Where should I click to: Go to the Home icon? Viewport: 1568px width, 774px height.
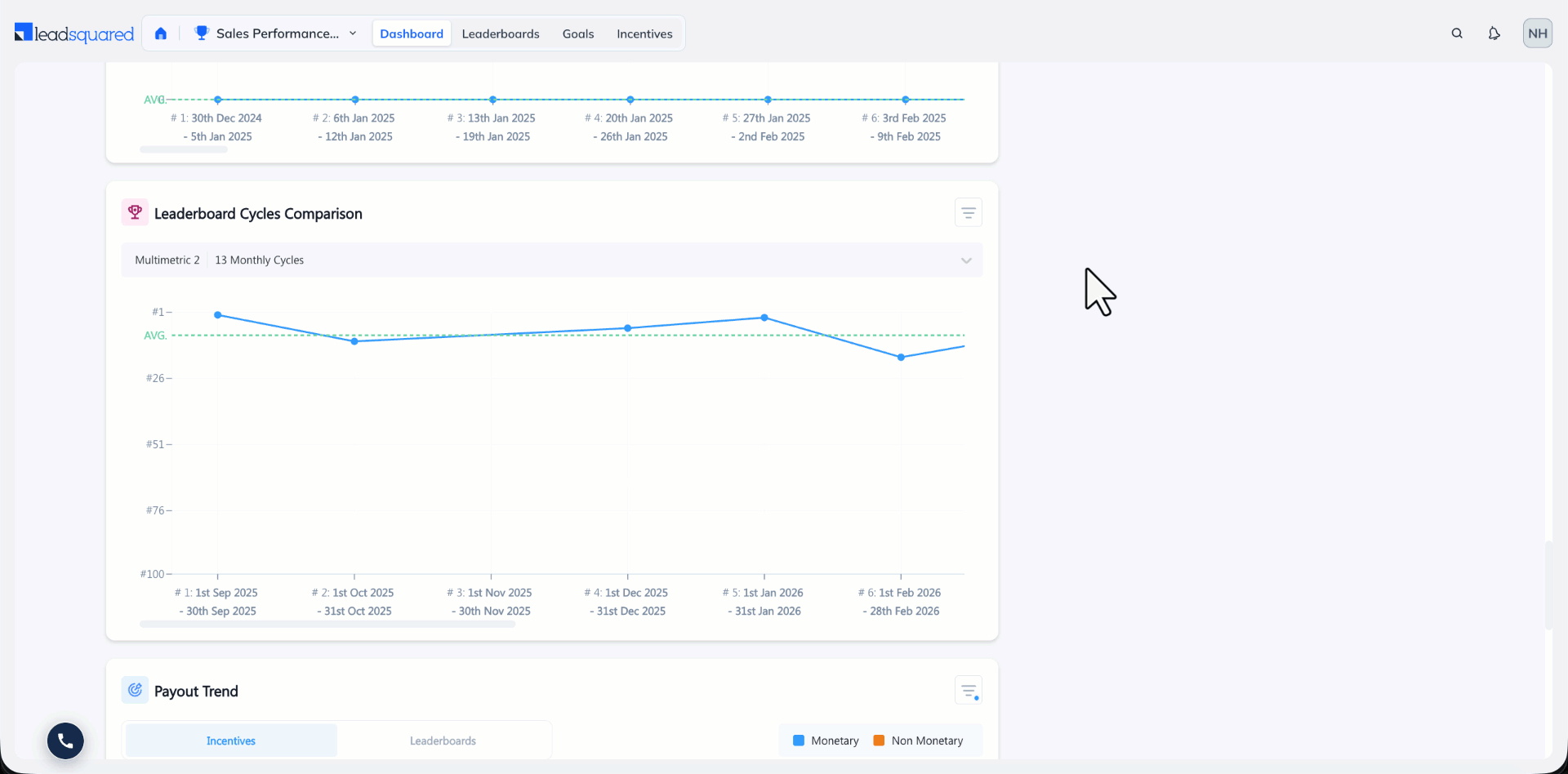tap(161, 33)
